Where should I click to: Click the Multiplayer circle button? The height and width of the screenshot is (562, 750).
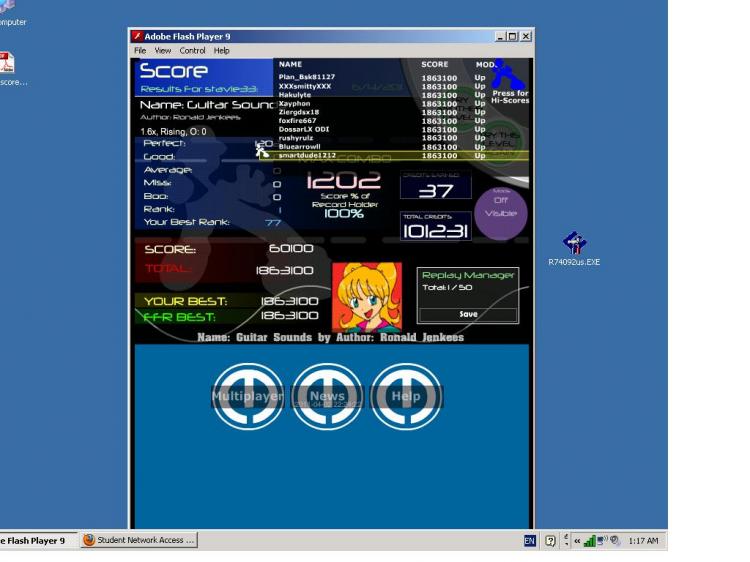248,396
